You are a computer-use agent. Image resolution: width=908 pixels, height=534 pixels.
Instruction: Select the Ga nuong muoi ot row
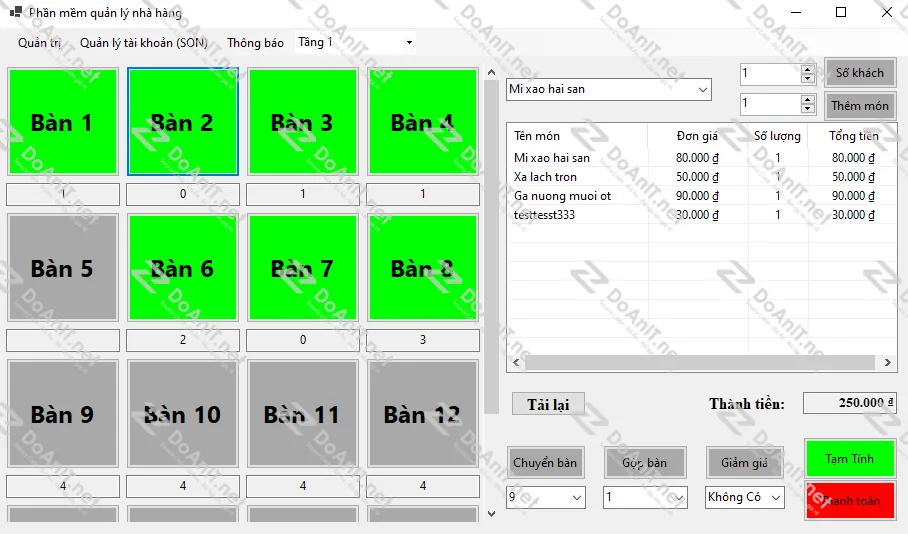click(x=702, y=196)
